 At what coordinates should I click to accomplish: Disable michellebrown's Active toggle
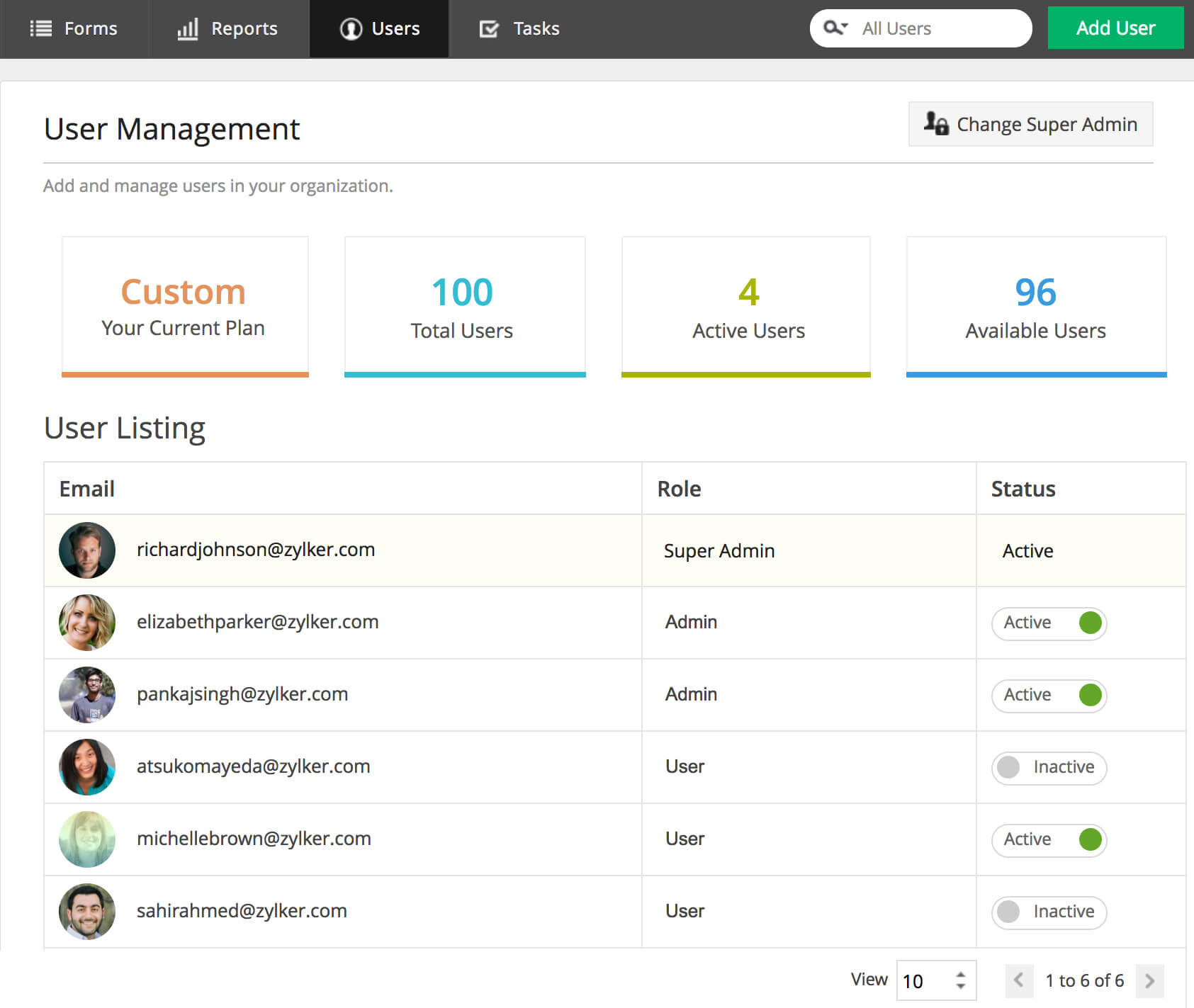[1049, 840]
